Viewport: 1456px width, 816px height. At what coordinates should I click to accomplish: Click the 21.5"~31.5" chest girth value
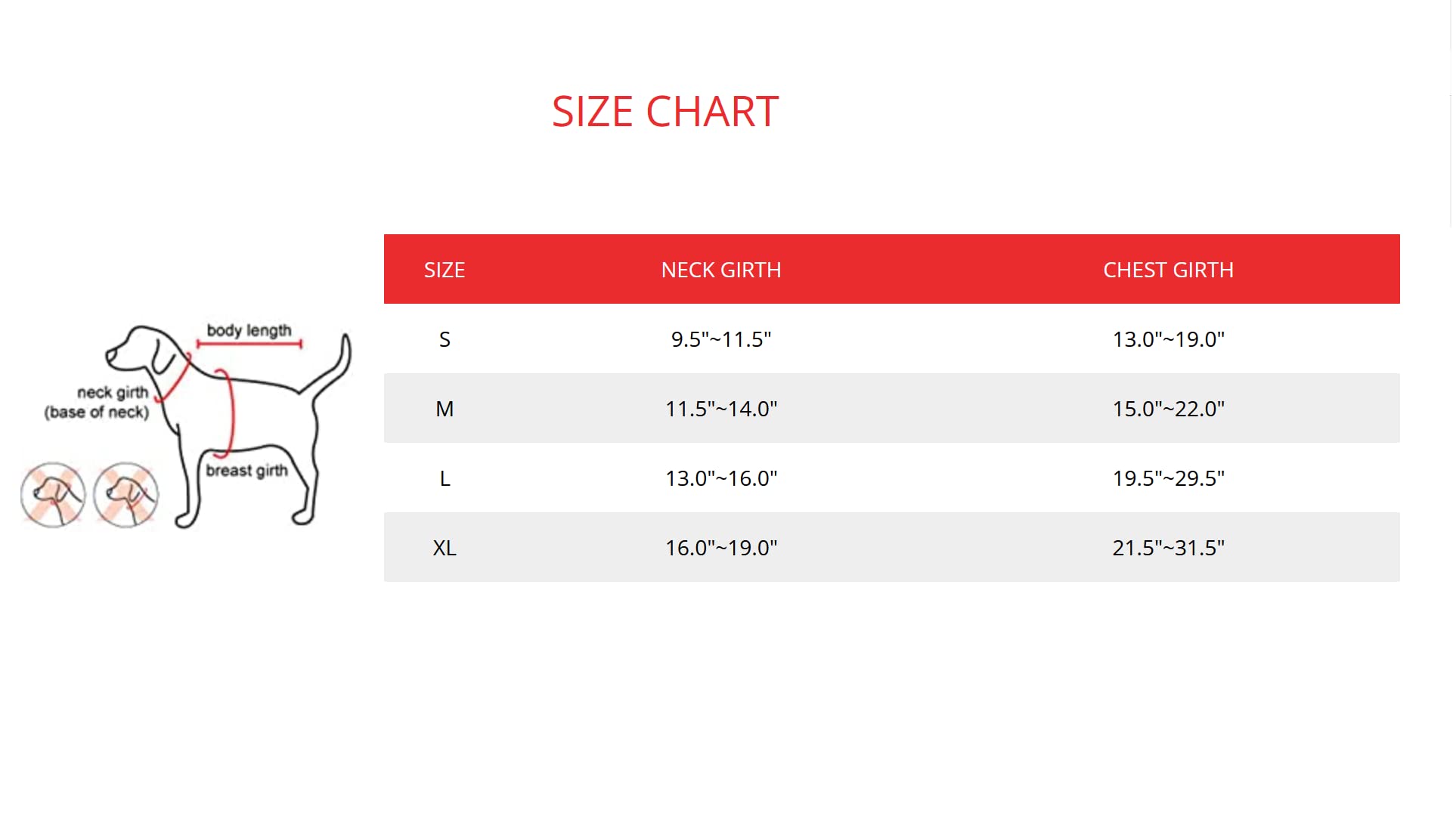[x=1168, y=548]
